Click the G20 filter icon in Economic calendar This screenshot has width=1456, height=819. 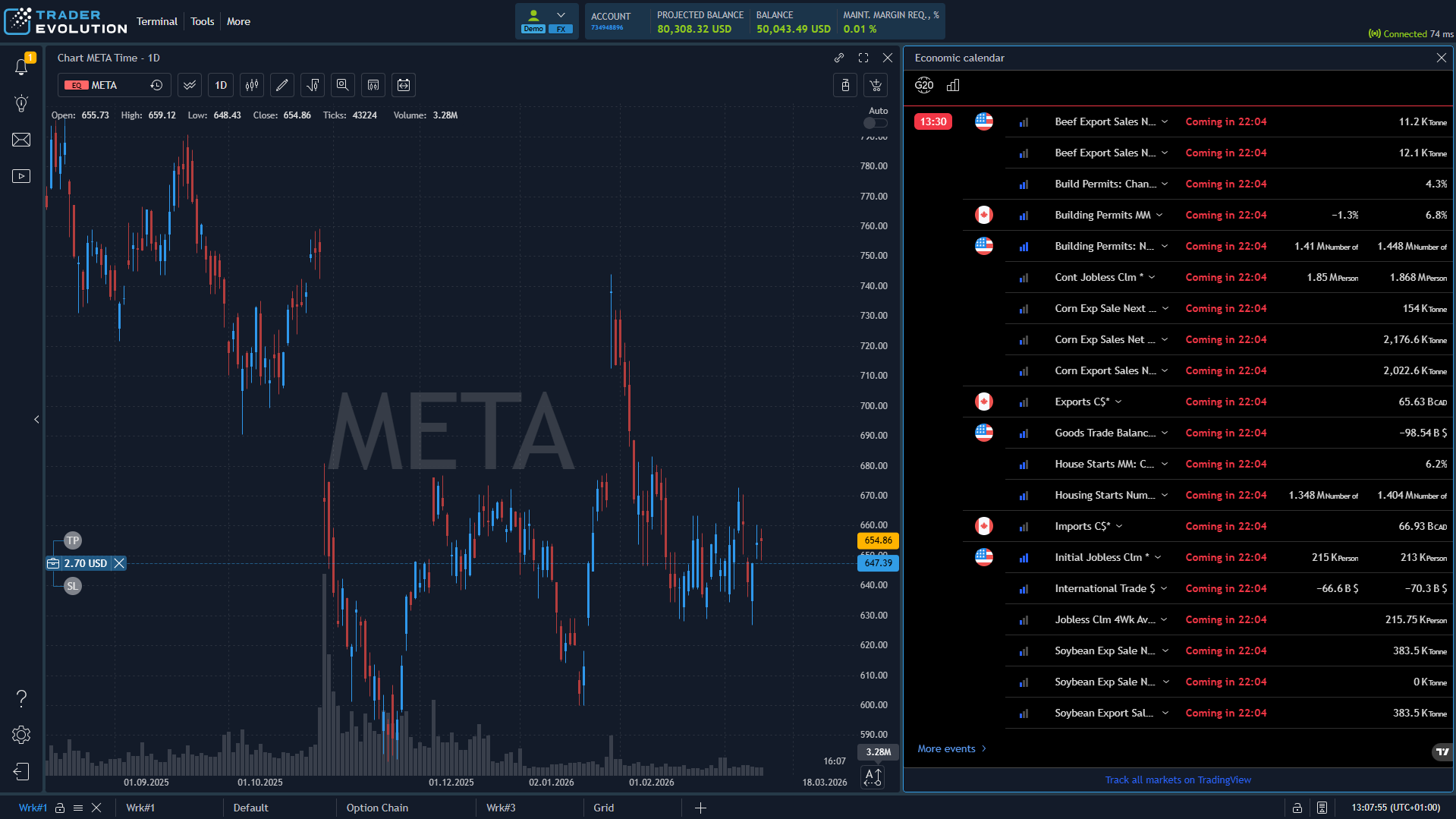point(924,85)
